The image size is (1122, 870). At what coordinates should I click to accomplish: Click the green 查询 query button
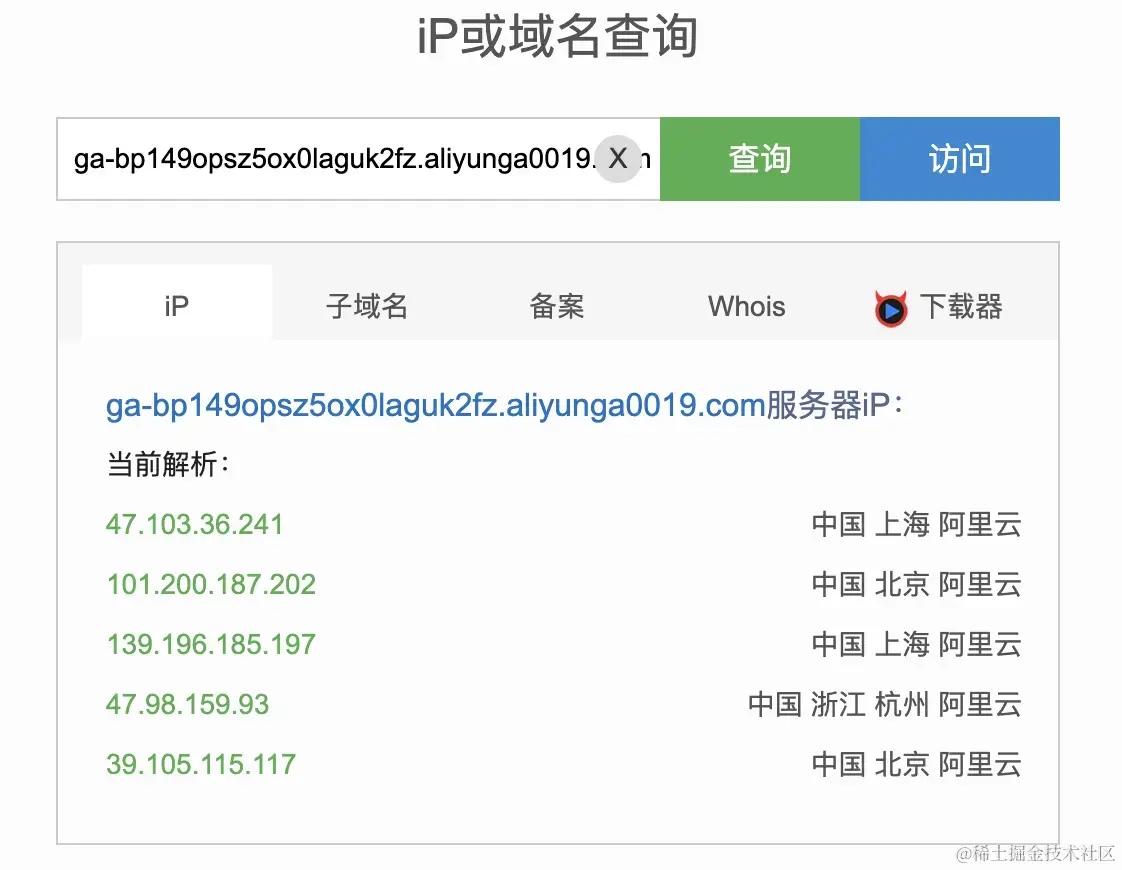tap(760, 159)
